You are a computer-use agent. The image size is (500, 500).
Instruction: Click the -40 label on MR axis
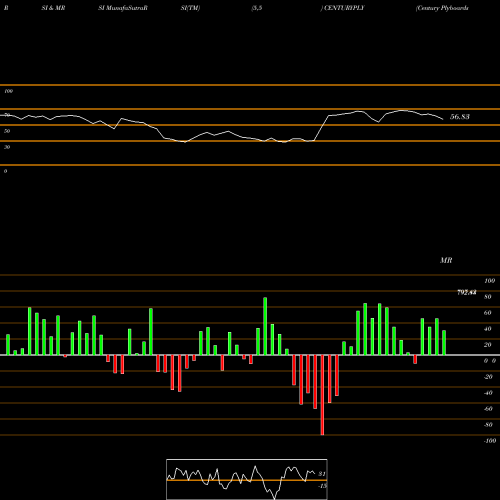pos(488,393)
